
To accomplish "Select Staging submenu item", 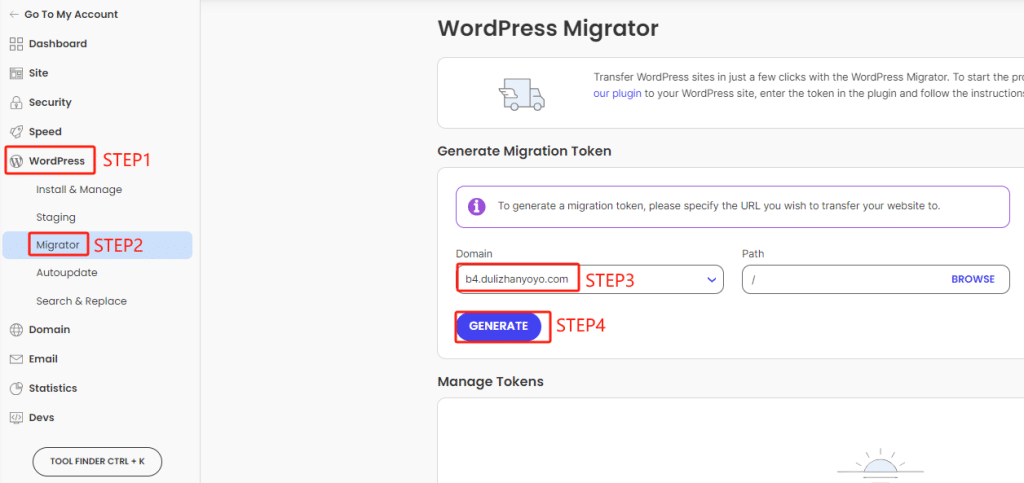I will [56, 217].
